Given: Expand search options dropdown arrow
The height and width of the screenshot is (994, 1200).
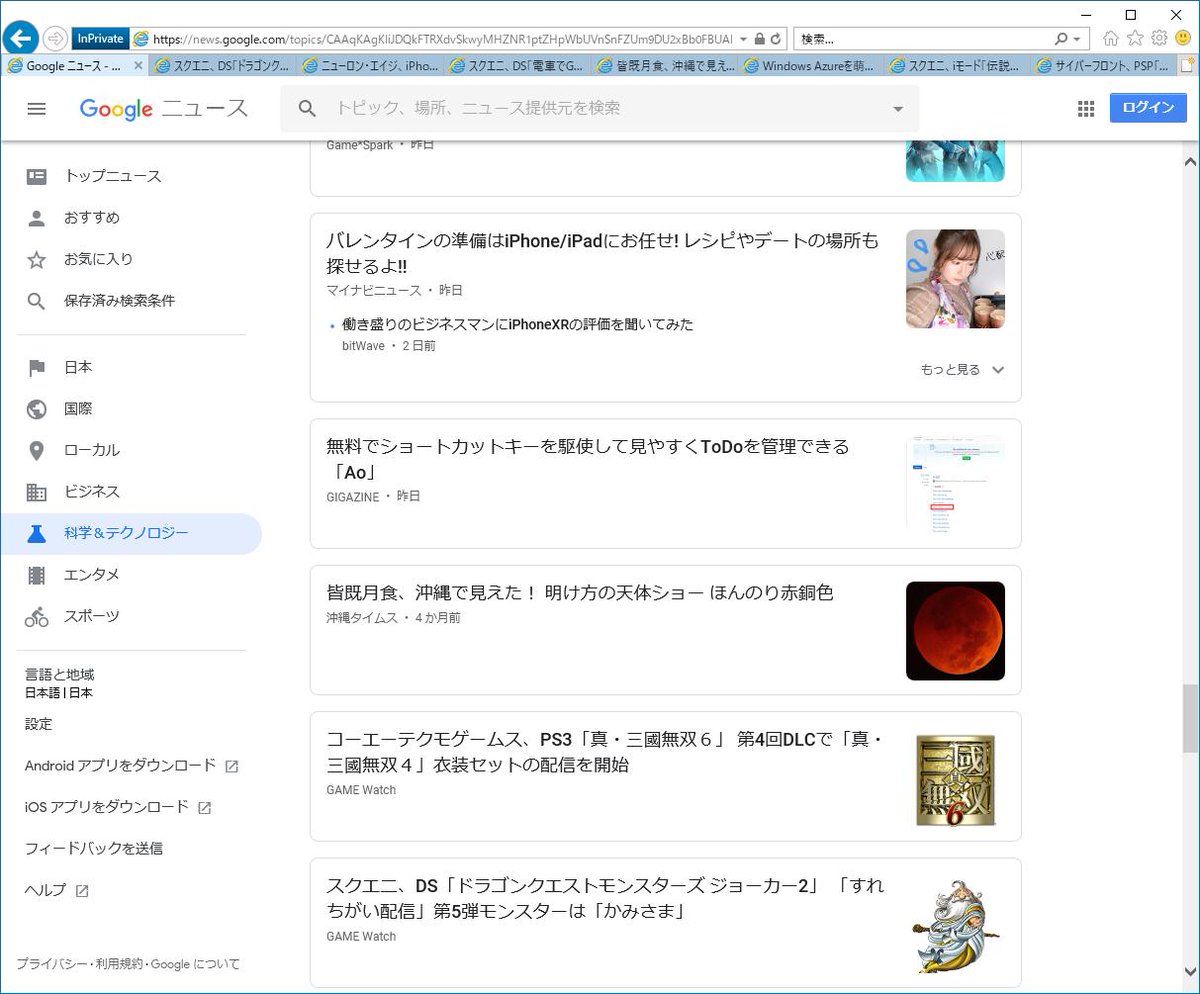Looking at the screenshot, I should point(897,109).
